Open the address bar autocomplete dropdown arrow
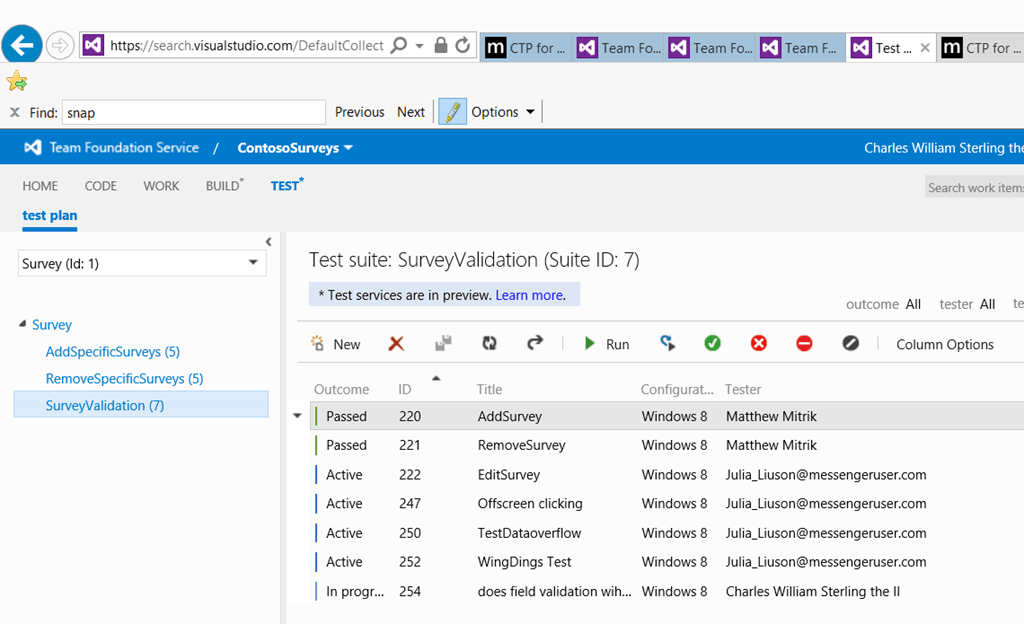This screenshot has height=624, width=1024. point(419,46)
